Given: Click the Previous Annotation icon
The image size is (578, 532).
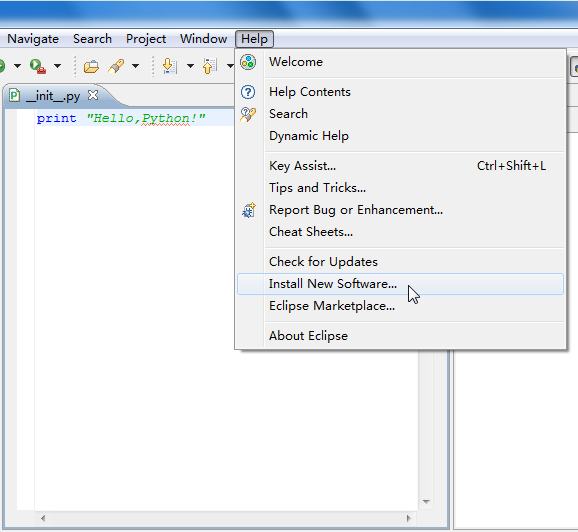Looking at the screenshot, I should (210, 66).
